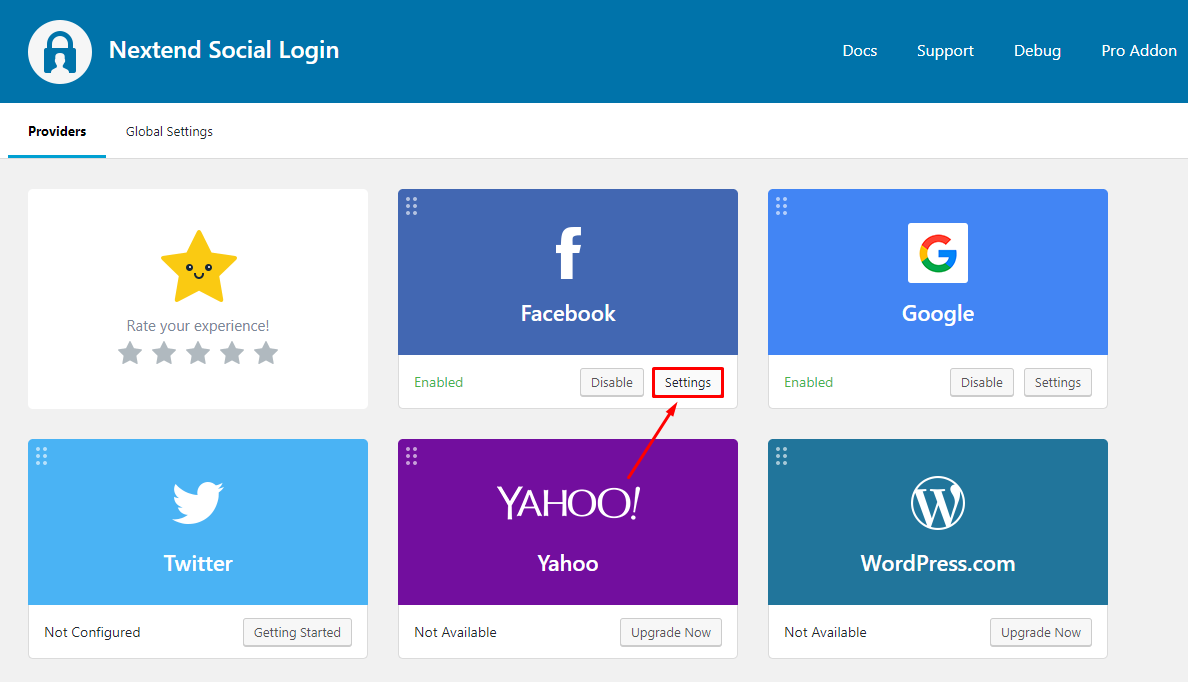This screenshot has height=682, width=1188.
Task: Click the Google 'G' logo icon
Action: click(x=938, y=253)
